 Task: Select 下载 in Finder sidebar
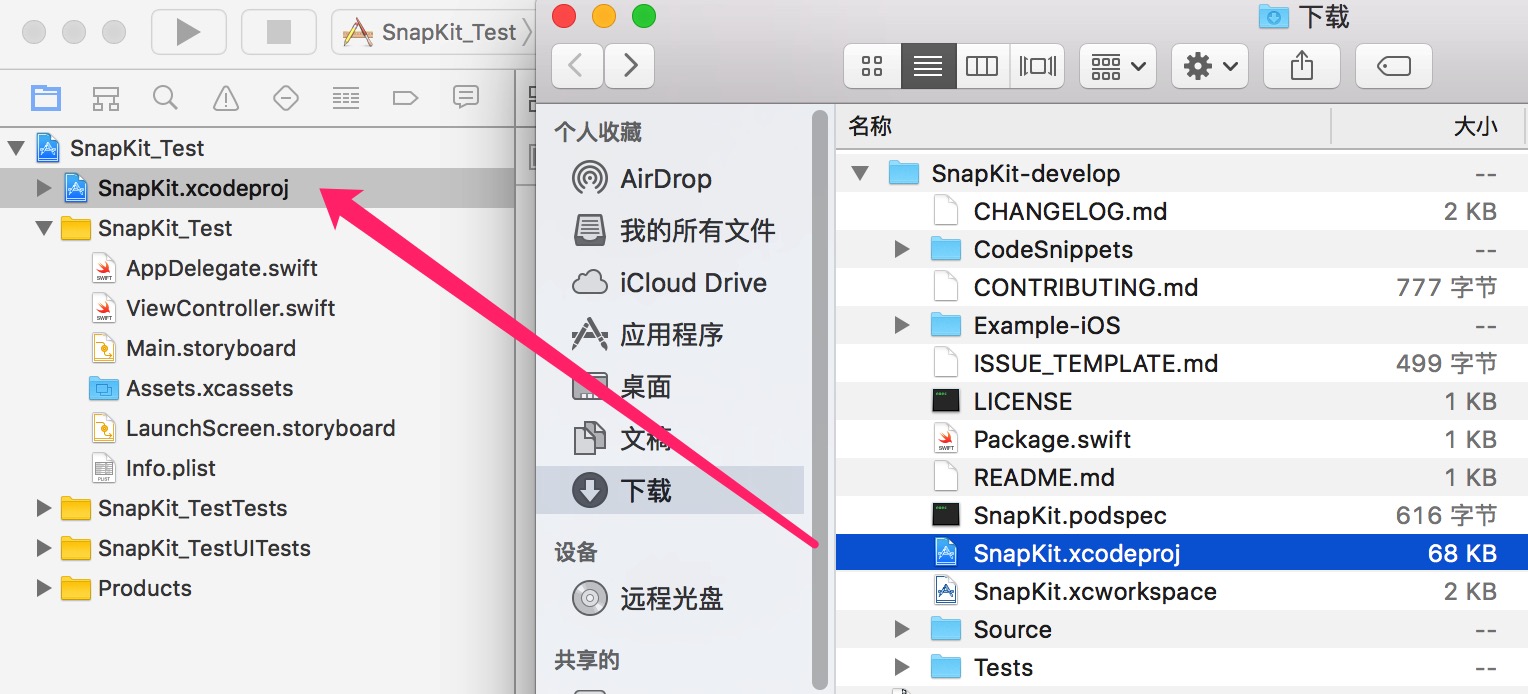(x=670, y=490)
